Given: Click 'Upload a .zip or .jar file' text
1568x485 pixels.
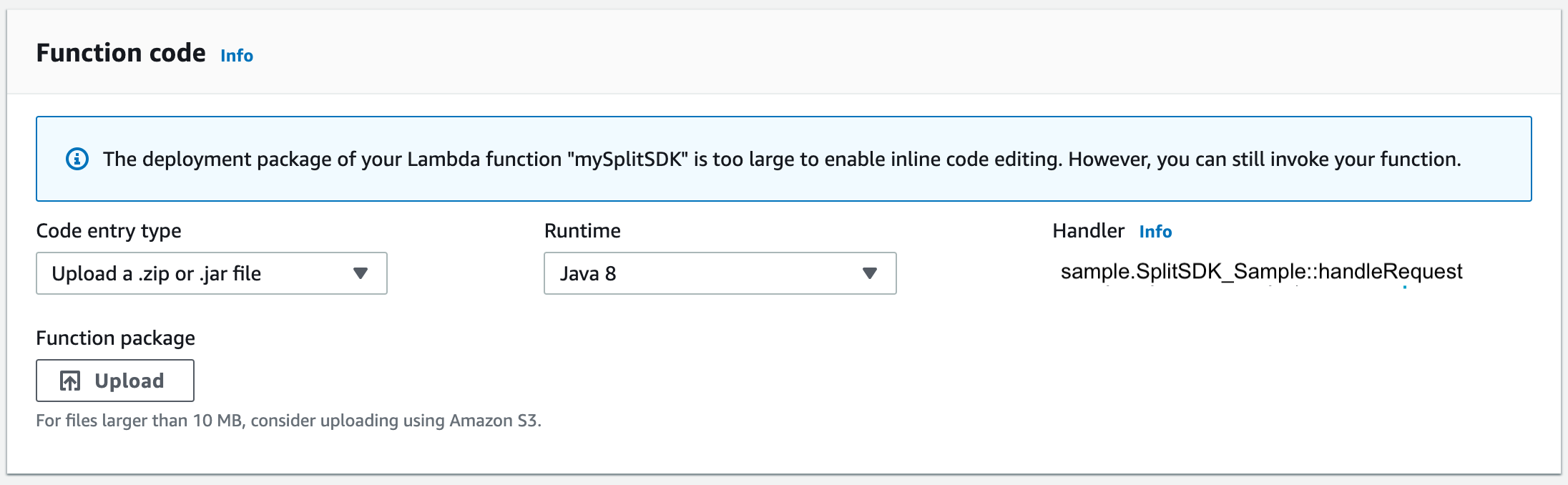Looking at the screenshot, I should point(156,273).
